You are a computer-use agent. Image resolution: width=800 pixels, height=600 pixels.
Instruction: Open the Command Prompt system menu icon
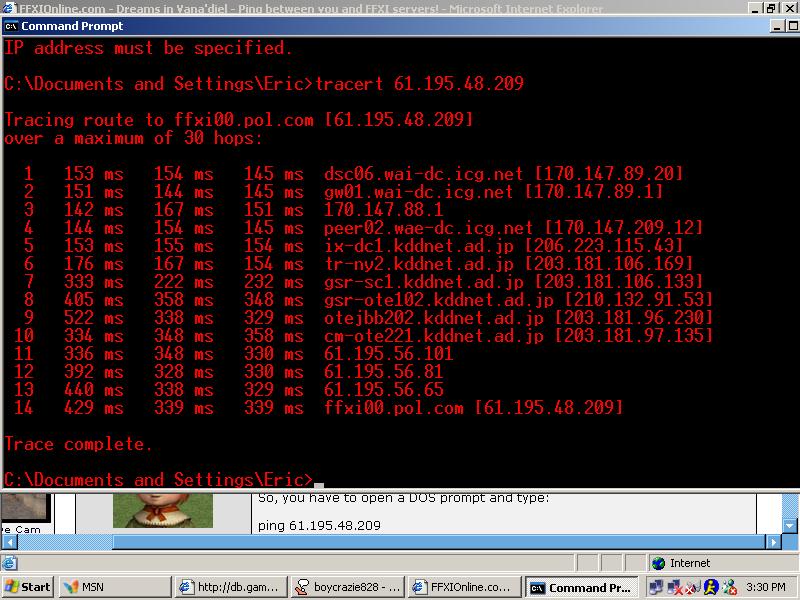coord(11,26)
